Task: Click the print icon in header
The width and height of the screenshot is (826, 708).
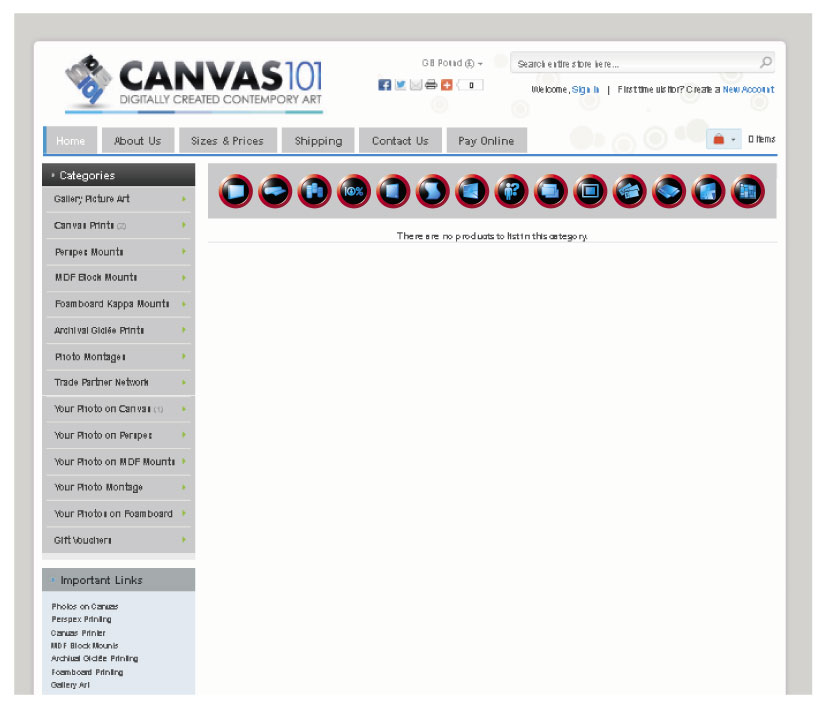Action: [x=431, y=85]
